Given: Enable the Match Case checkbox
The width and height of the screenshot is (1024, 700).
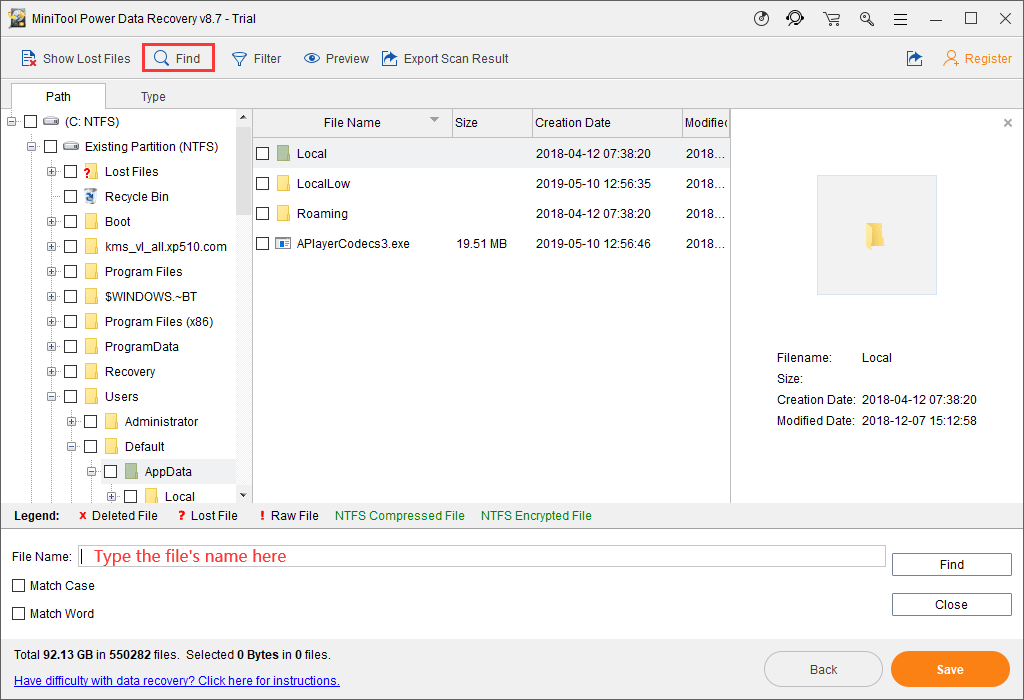Looking at the screenshot, I should (19, 586).
